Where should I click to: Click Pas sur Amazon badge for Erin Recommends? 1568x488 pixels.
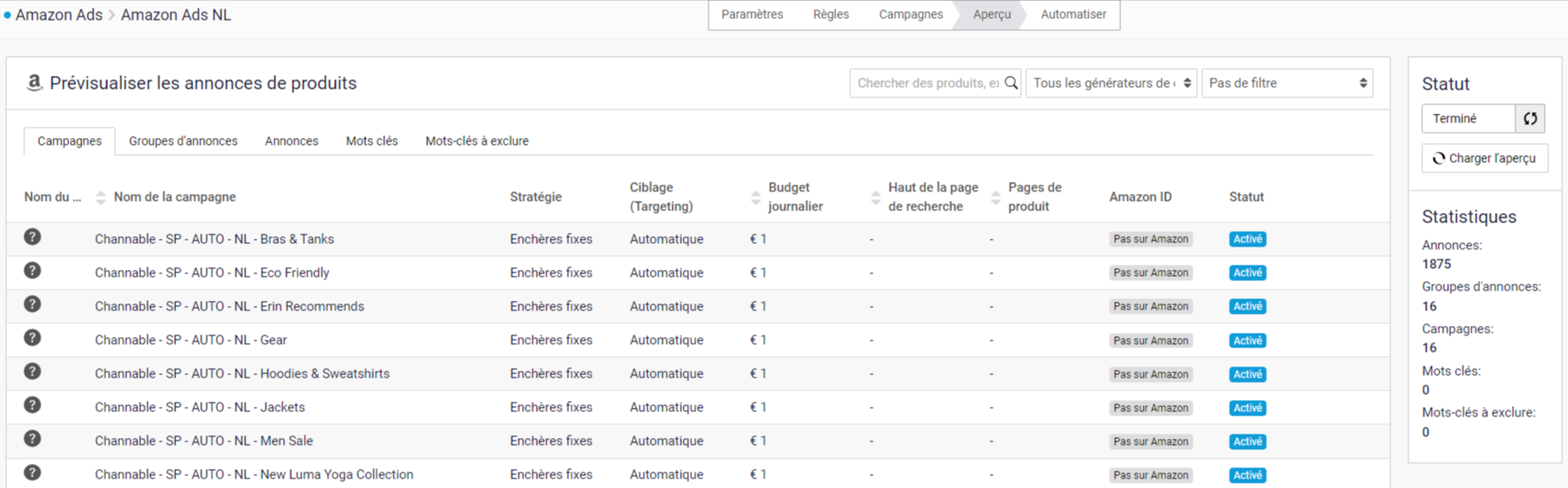pyautogui.click(x=1151, y=306)
